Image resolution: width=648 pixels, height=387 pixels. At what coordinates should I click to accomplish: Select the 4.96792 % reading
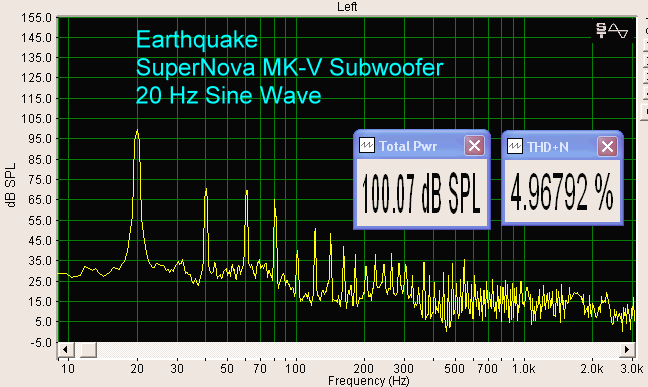pyautogui.click(x=562, y=193)
